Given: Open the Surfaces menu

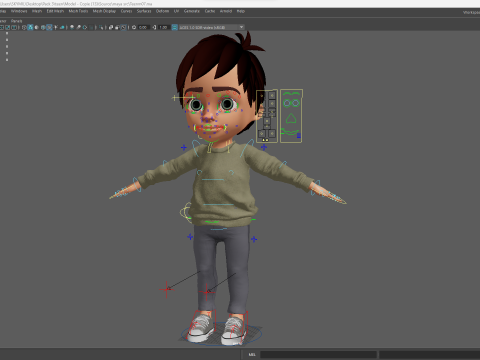Looking at the screenshot, I should (144, 11).
